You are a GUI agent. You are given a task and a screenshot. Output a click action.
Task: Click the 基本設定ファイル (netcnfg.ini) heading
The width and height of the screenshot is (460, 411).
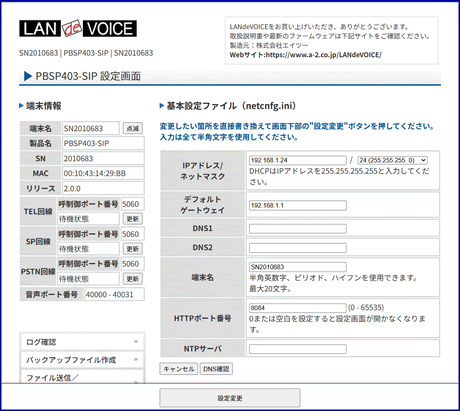pyautogui.click(x=231, y=106)
